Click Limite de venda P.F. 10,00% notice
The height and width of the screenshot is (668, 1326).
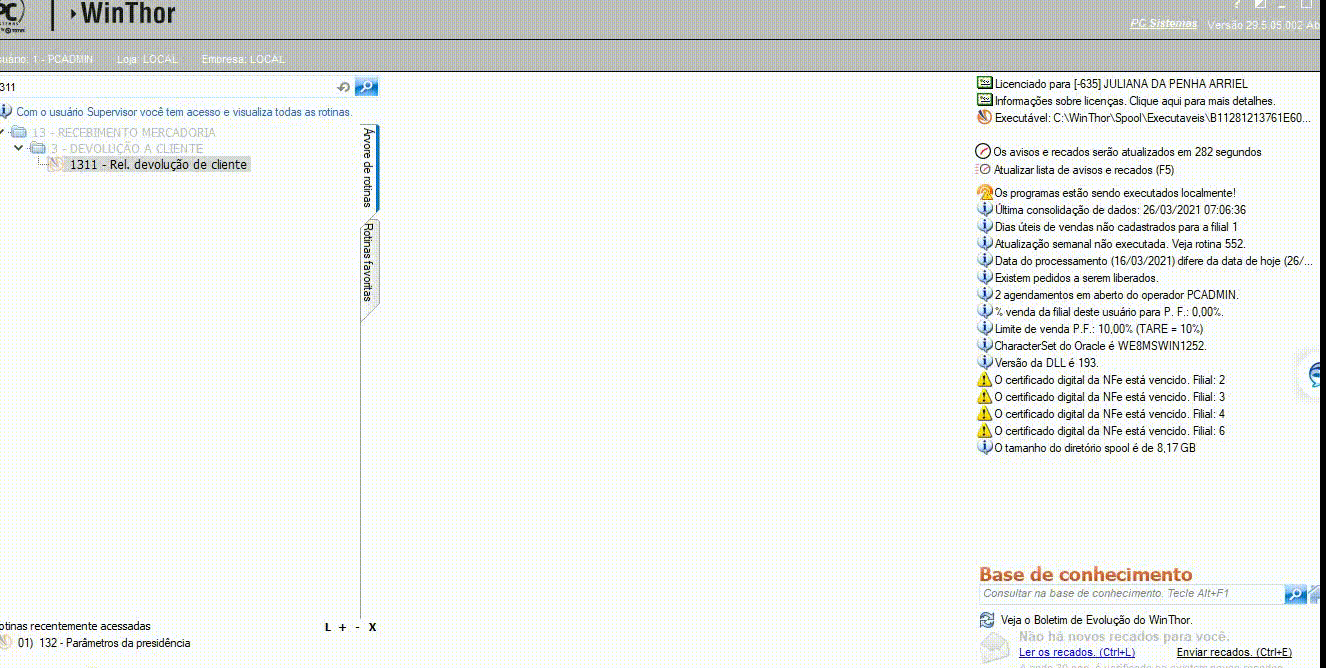coord(1099,329)
